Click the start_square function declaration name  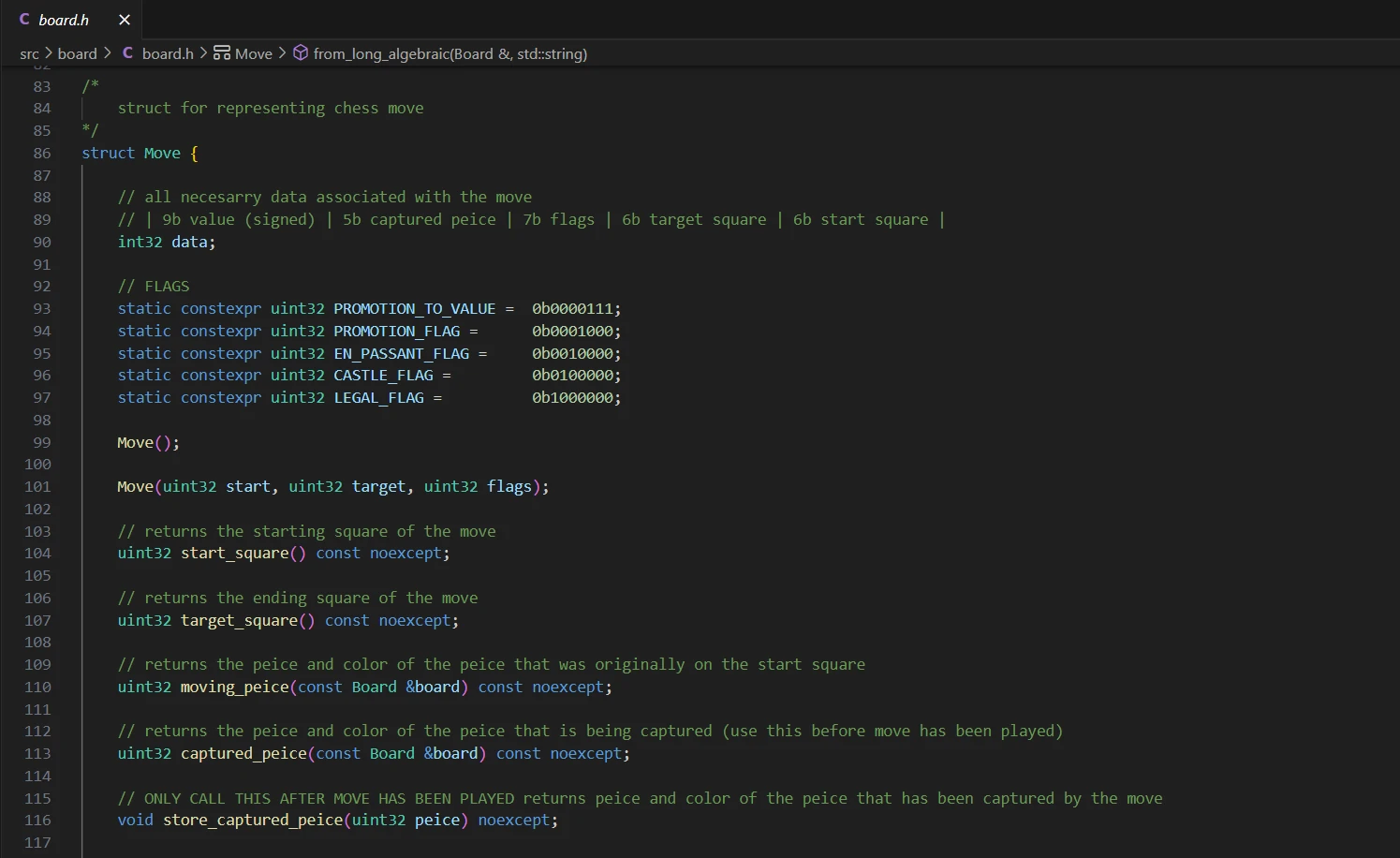234,554
